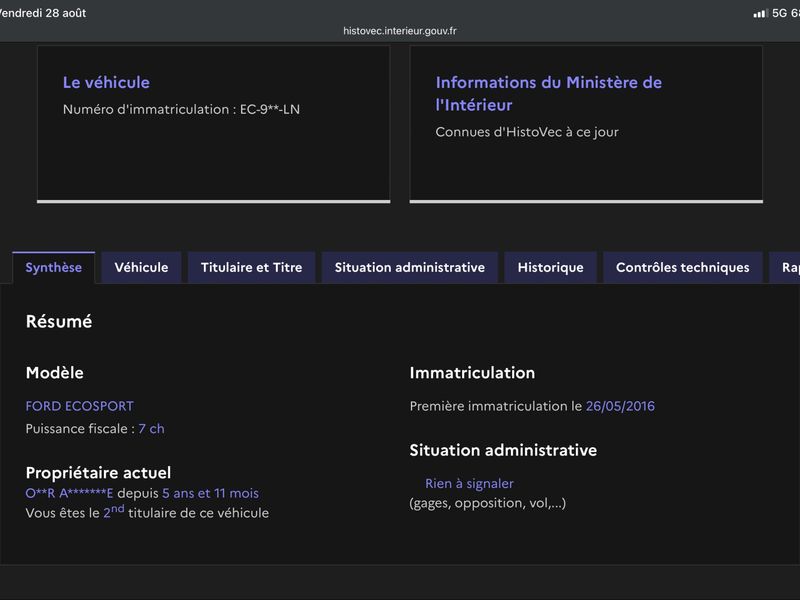
Task: Click the first registration date 26/05/2016
Action: click(620, 406)
